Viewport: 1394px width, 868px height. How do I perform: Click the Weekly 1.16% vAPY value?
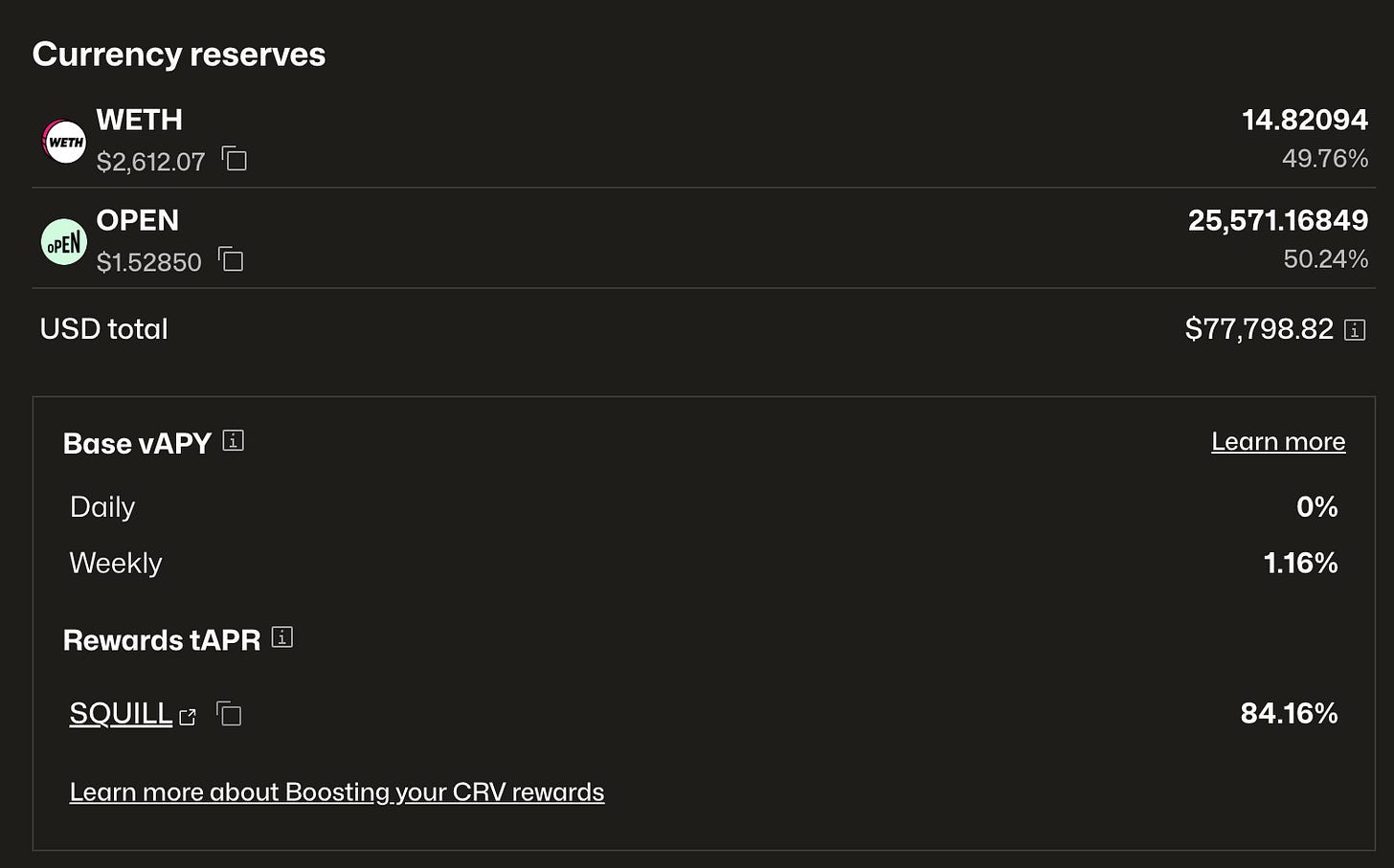(1300, 563)
